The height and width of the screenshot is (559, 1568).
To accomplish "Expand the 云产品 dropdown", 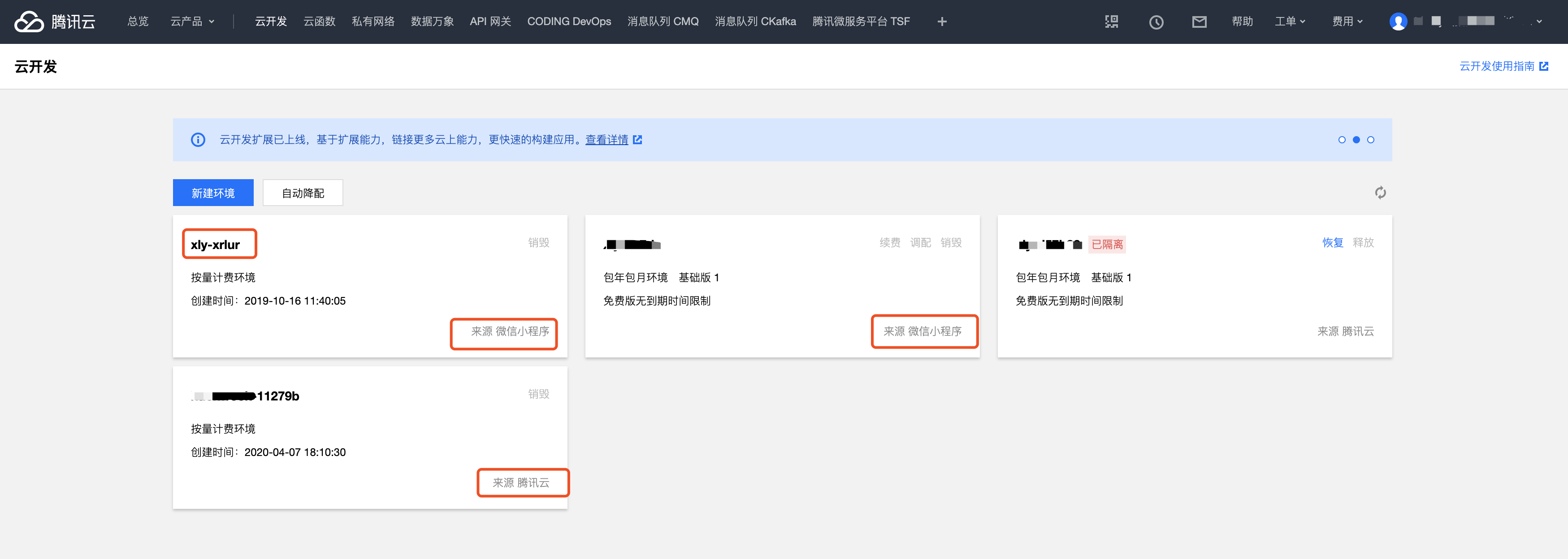I will [192, 22].
